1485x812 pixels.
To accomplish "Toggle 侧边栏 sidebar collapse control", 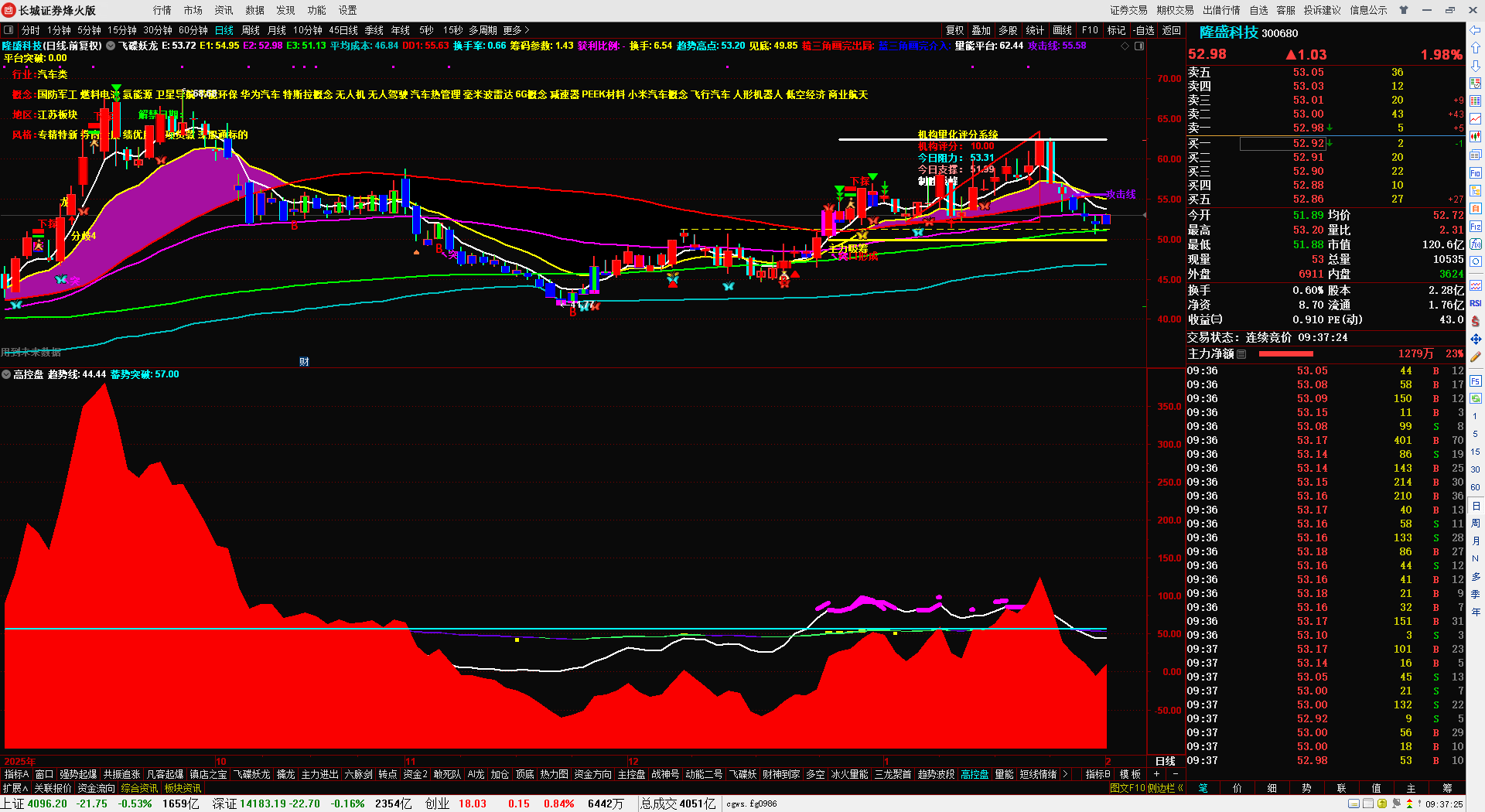I will (1167, 788).
